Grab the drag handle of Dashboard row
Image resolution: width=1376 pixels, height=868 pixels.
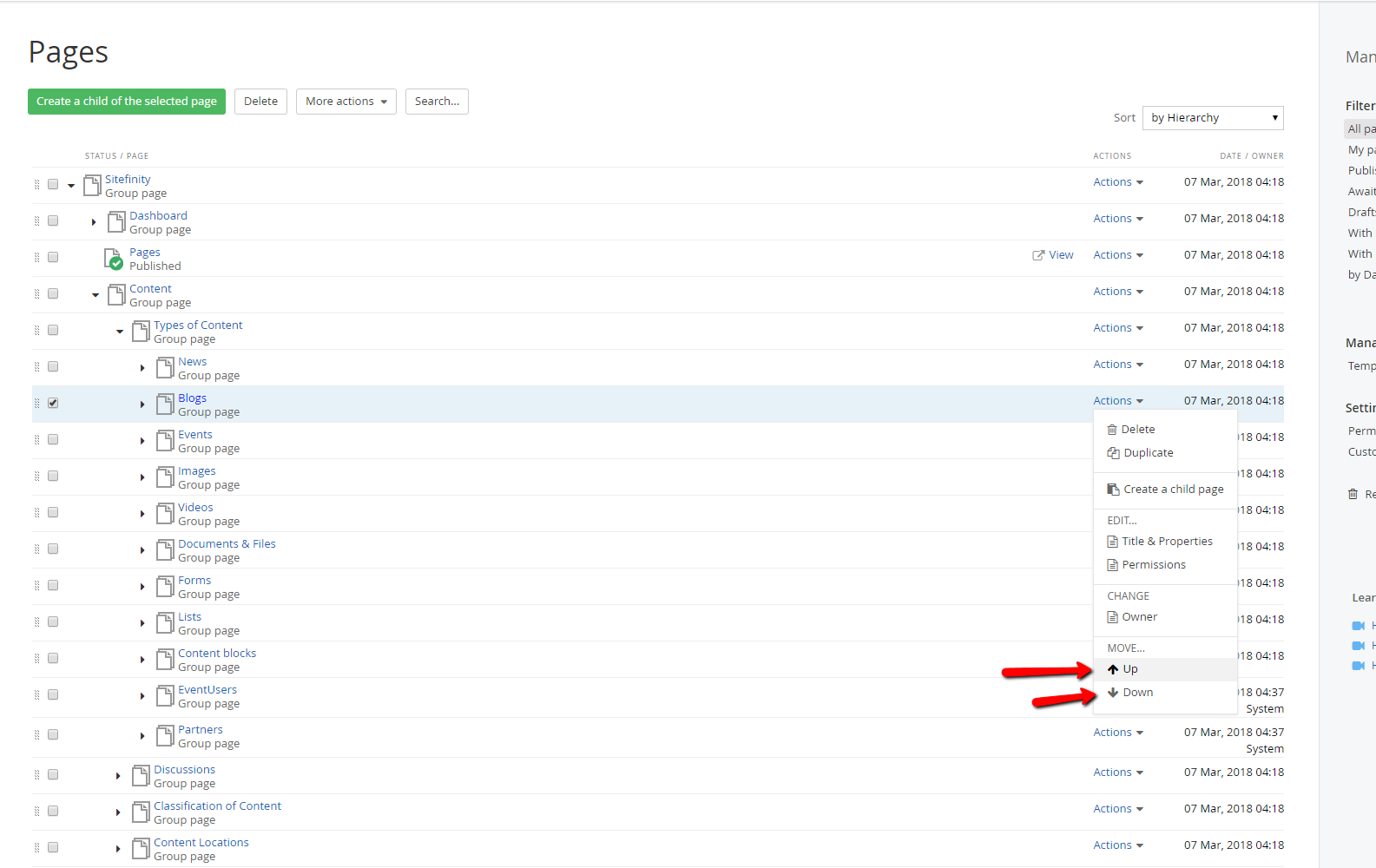pos(36,221)
